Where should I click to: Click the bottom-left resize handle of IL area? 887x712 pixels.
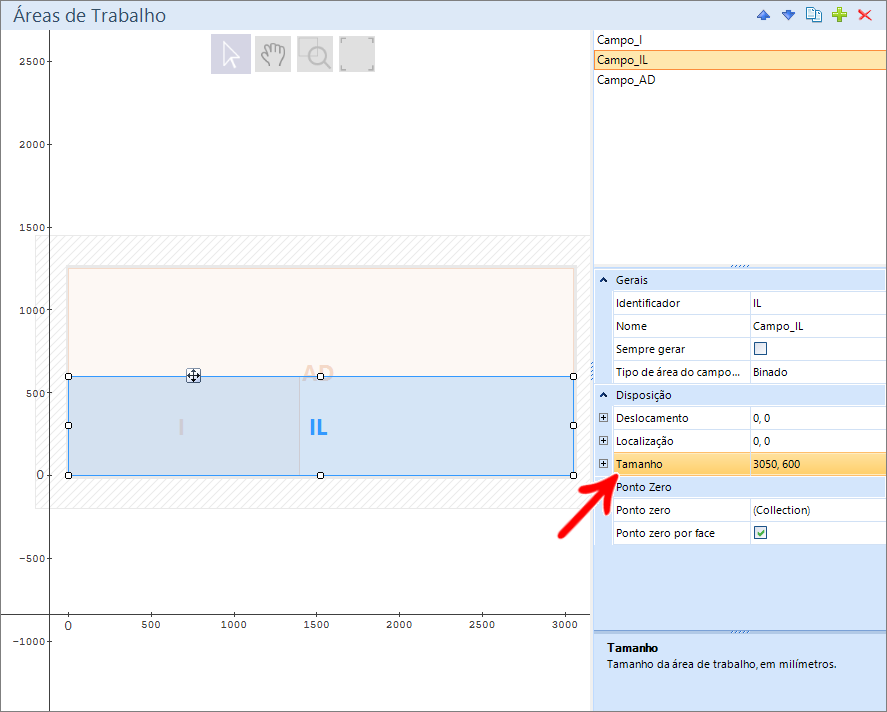click(x=68, y=476)
